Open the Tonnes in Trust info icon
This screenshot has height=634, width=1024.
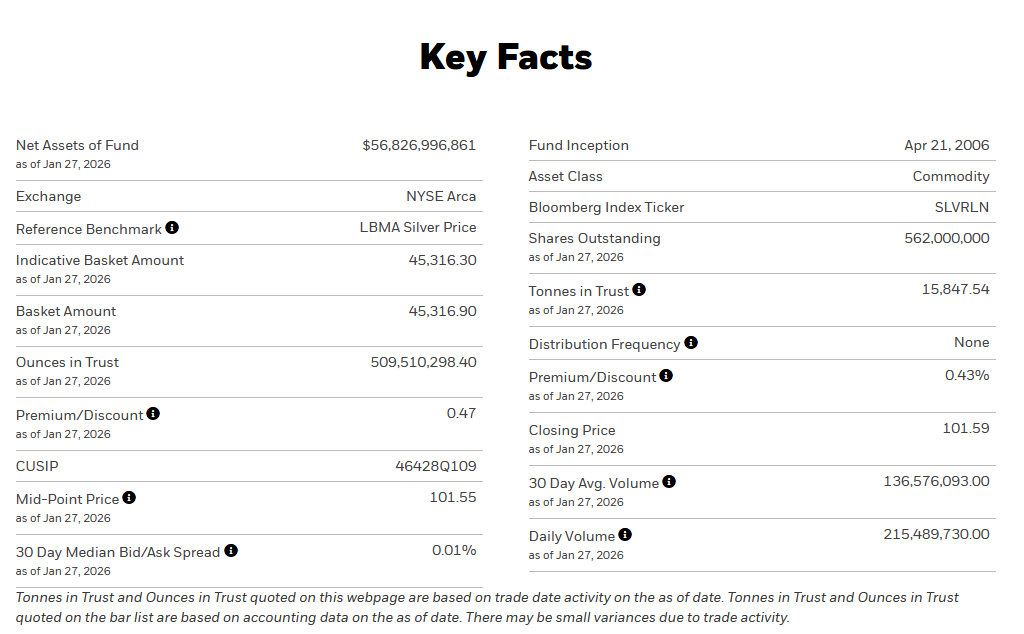(639, 289)
